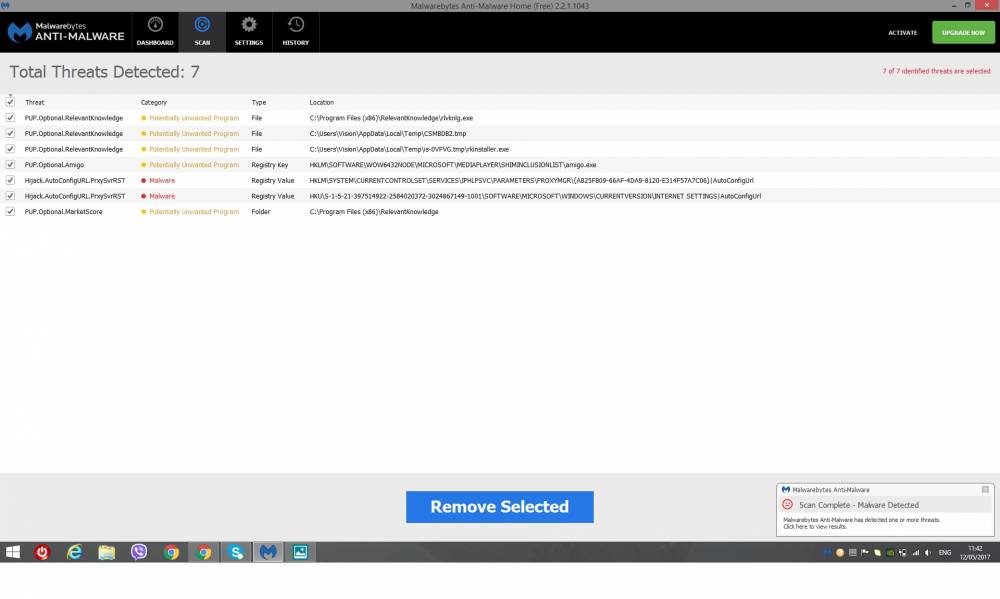Sort by the Category column header
The width and height of the screenshot is (1000, 599).
(154, 102)
